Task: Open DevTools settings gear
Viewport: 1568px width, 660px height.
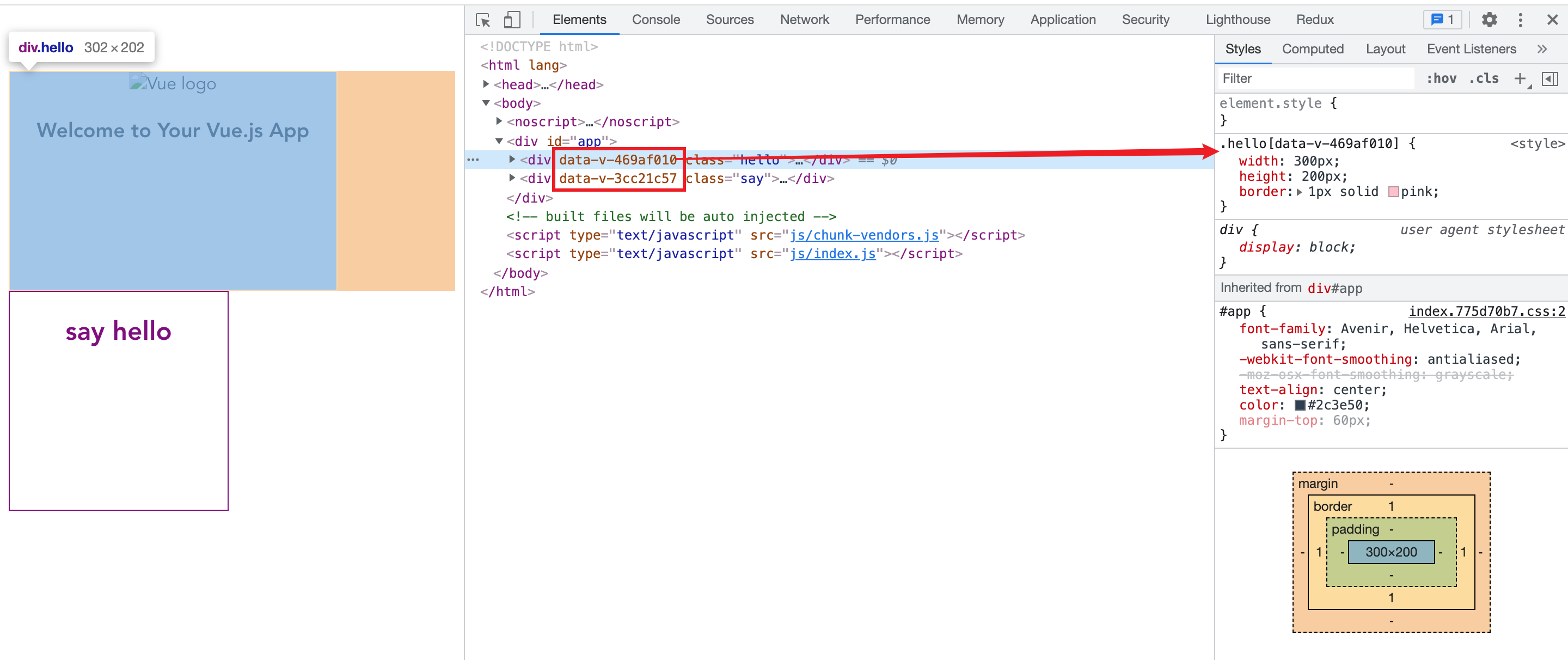Action: point(1489,20)
